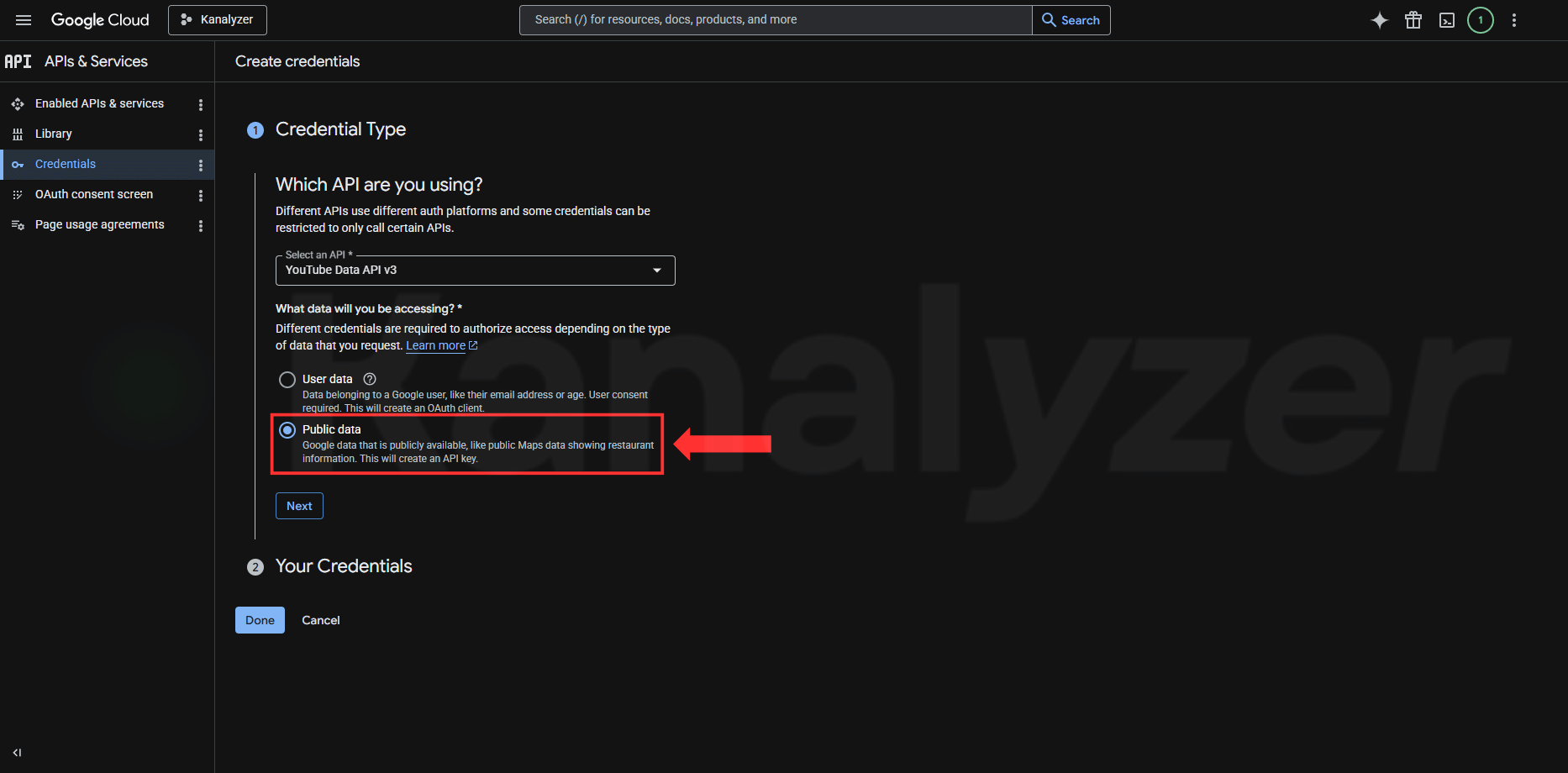The image size is (1568, 773).
Task: Open Enabled APIs & services page
Action: [99, 103]
